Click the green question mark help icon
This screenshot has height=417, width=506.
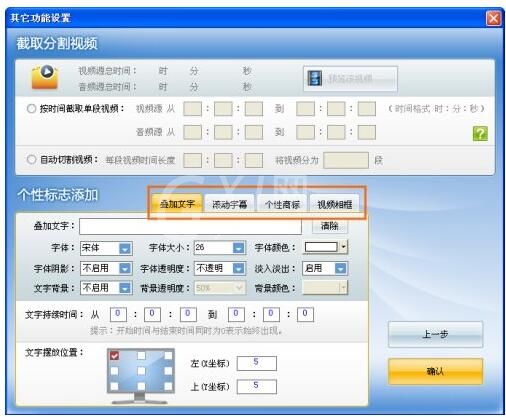(480, 133)
